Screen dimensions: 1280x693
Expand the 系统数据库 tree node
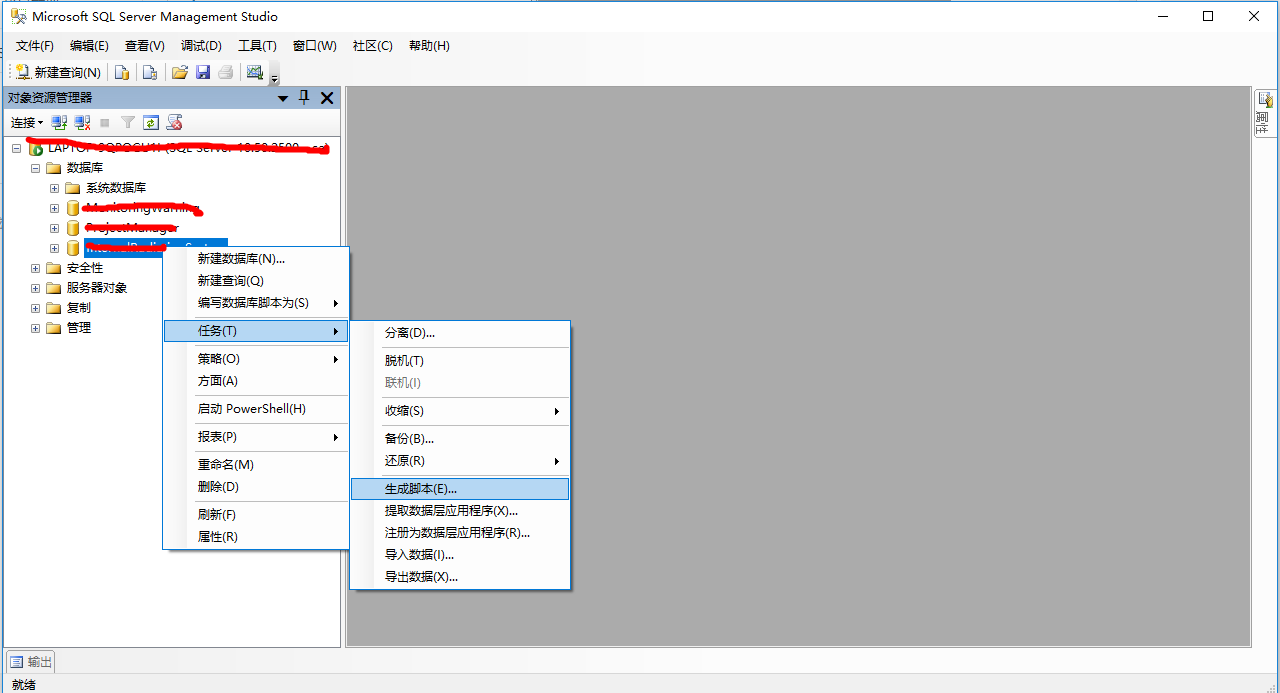[54, 187]
